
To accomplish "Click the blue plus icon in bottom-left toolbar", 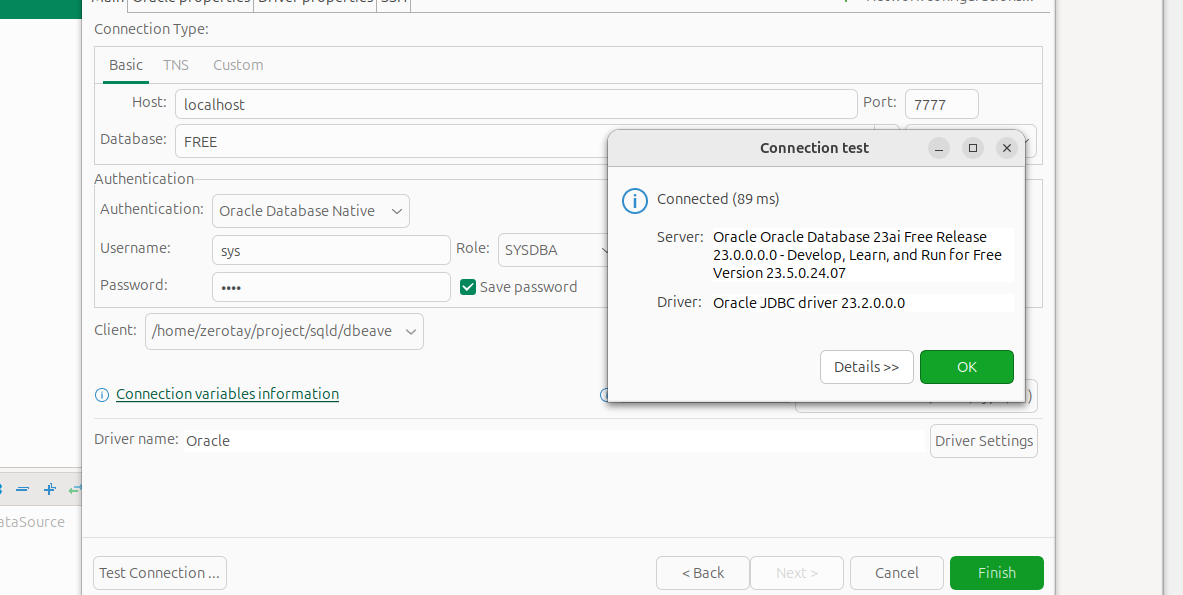I will pos(49,489).
